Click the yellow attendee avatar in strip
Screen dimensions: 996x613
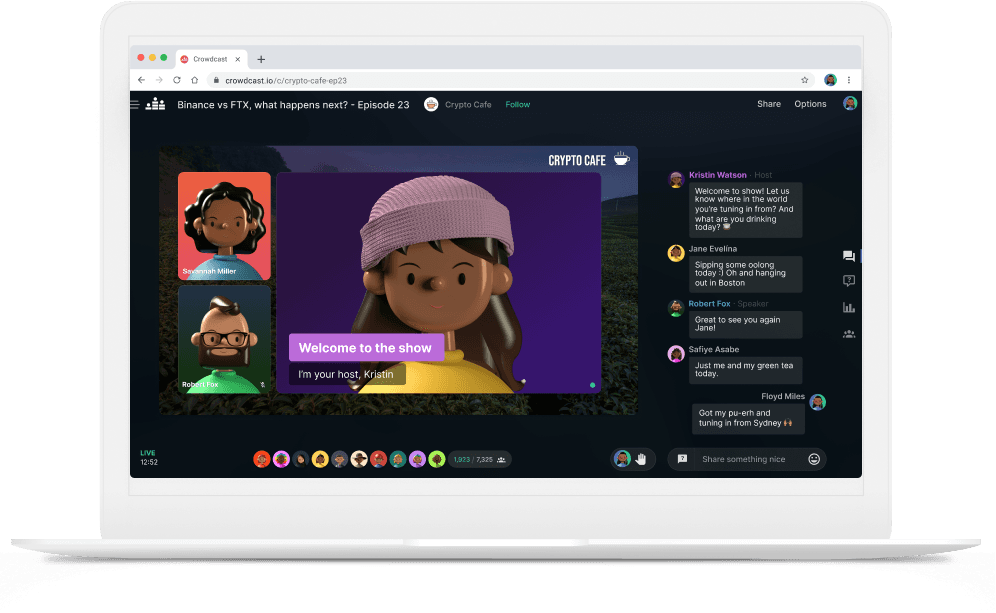click(x=320, y=459)
